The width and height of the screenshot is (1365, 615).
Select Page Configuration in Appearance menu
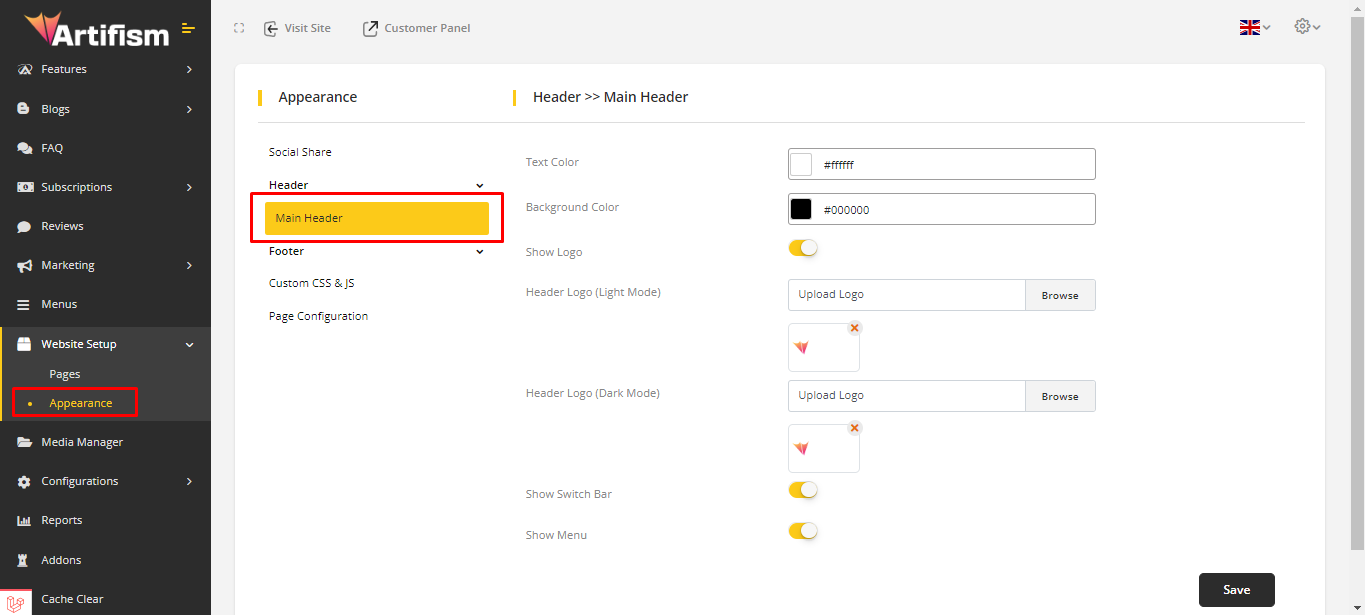[x=318, y=316]
